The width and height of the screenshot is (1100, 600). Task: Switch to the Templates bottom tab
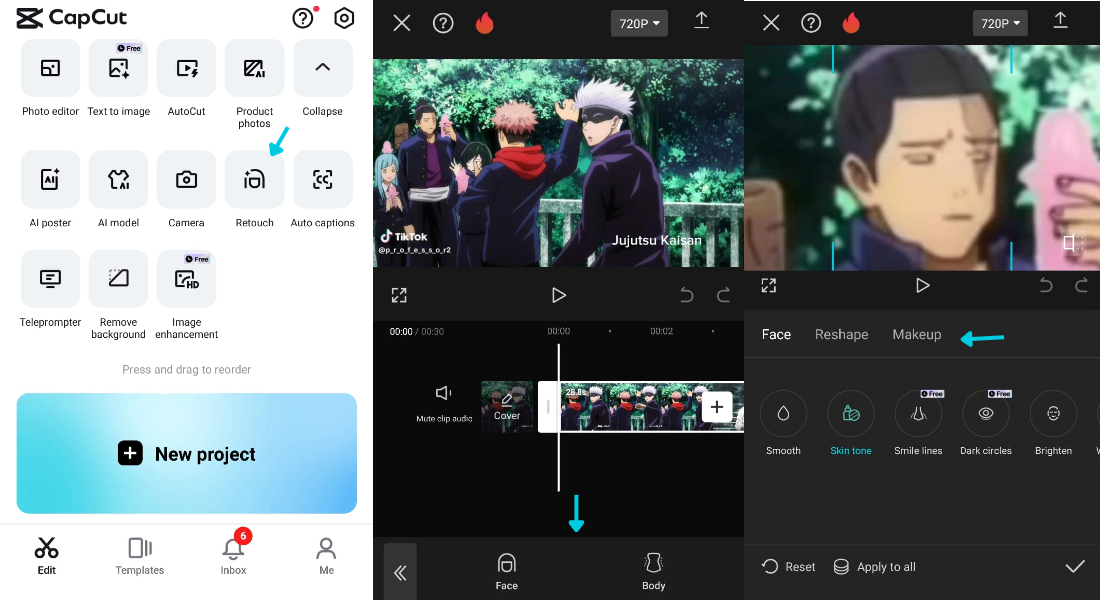point(140,556)
